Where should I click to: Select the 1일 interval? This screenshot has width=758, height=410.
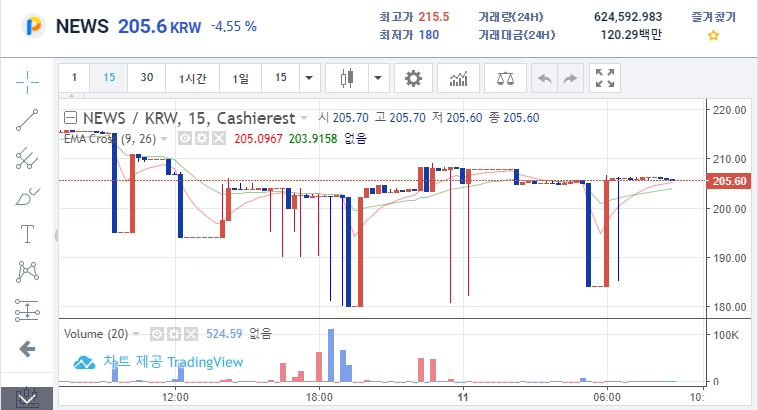tap(240, 77)
